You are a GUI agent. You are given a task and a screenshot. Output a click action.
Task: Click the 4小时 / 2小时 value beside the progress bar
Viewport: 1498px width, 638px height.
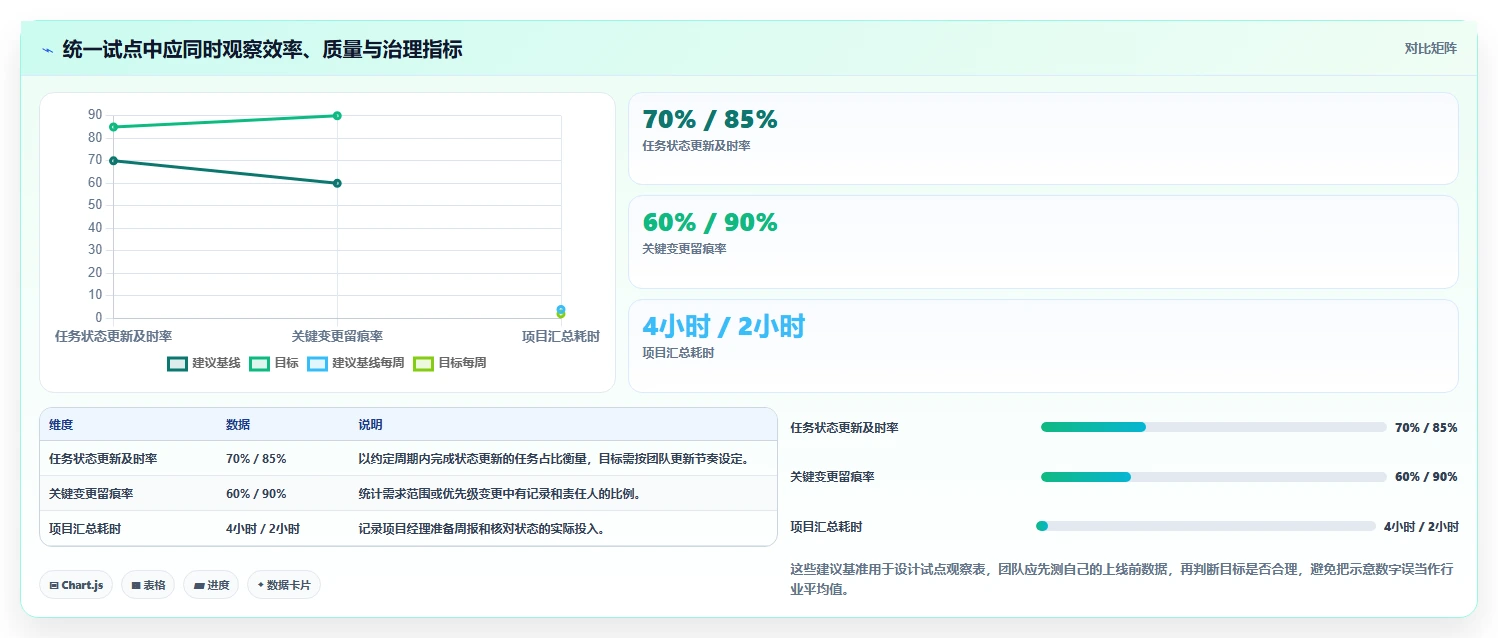tap(1421, 527)
